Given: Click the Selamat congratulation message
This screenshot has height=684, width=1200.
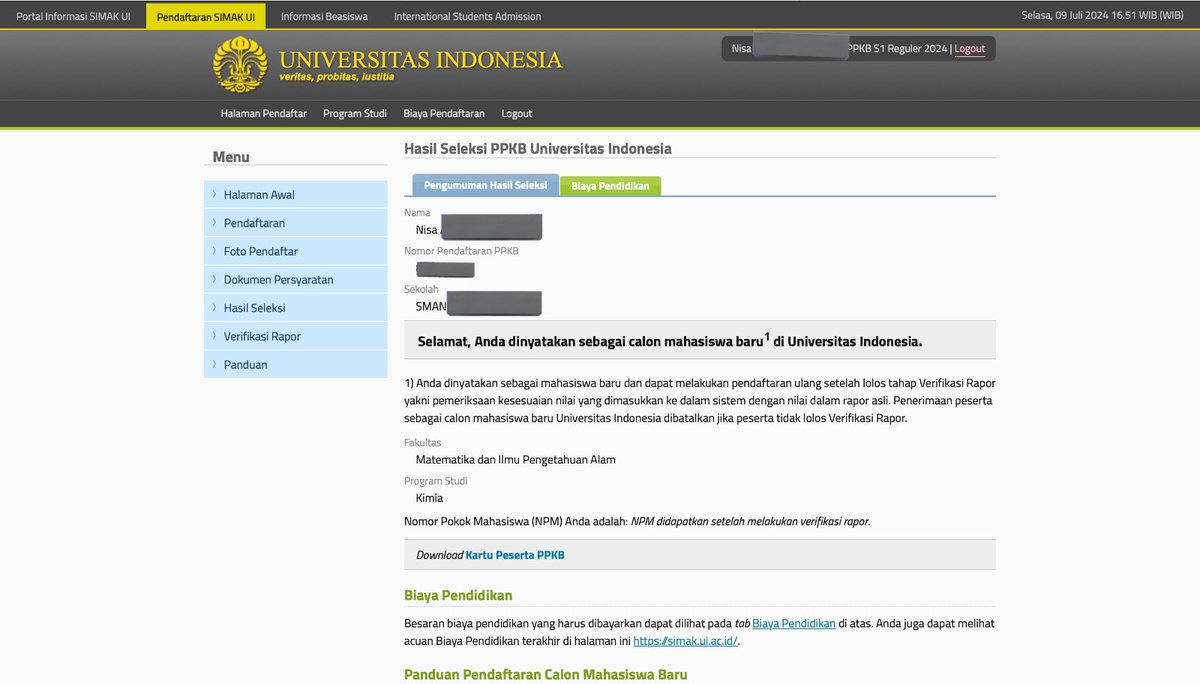Looking at the screenshot, I should pyautogui.click(x=670, y=341).
